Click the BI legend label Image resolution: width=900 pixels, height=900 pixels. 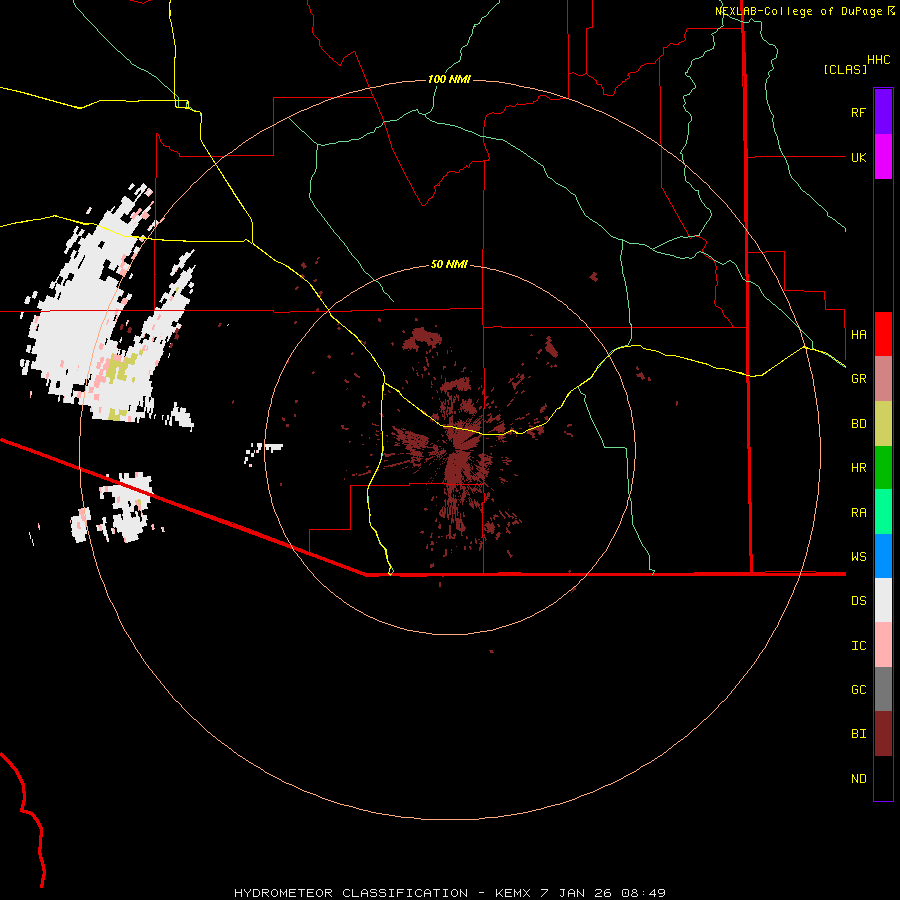858,734
